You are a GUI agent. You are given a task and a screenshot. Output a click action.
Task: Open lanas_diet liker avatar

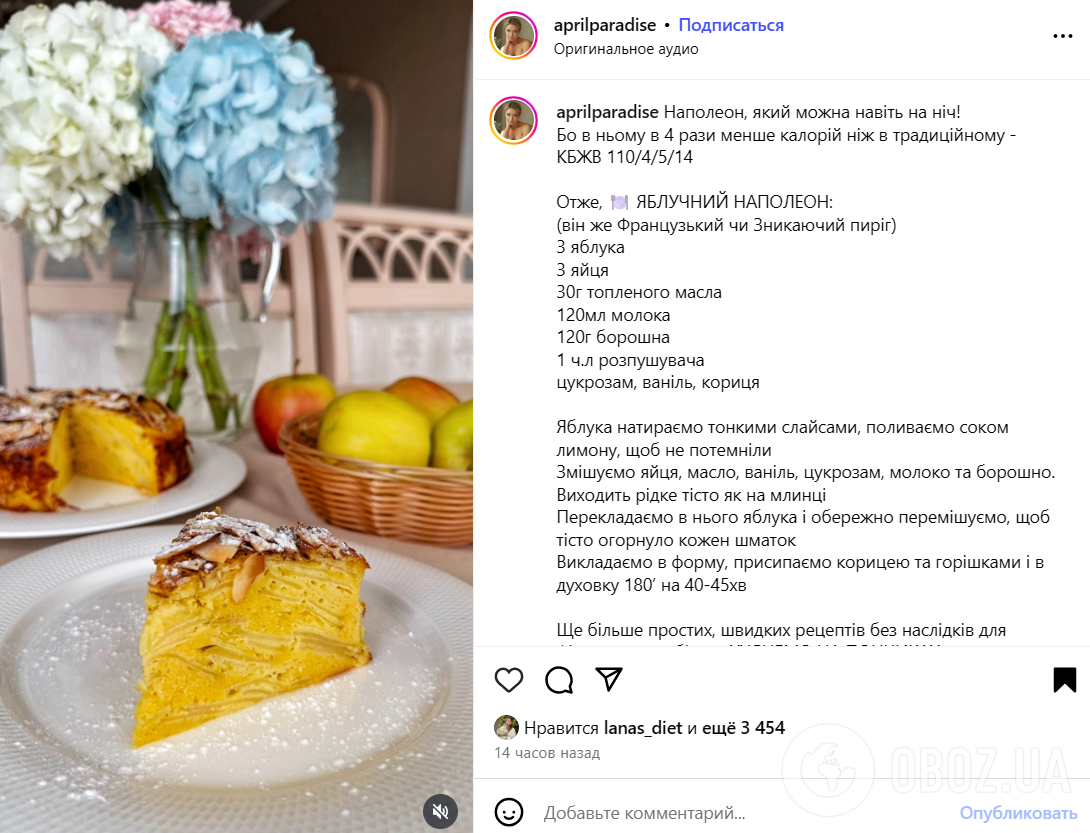click(506, 727)
